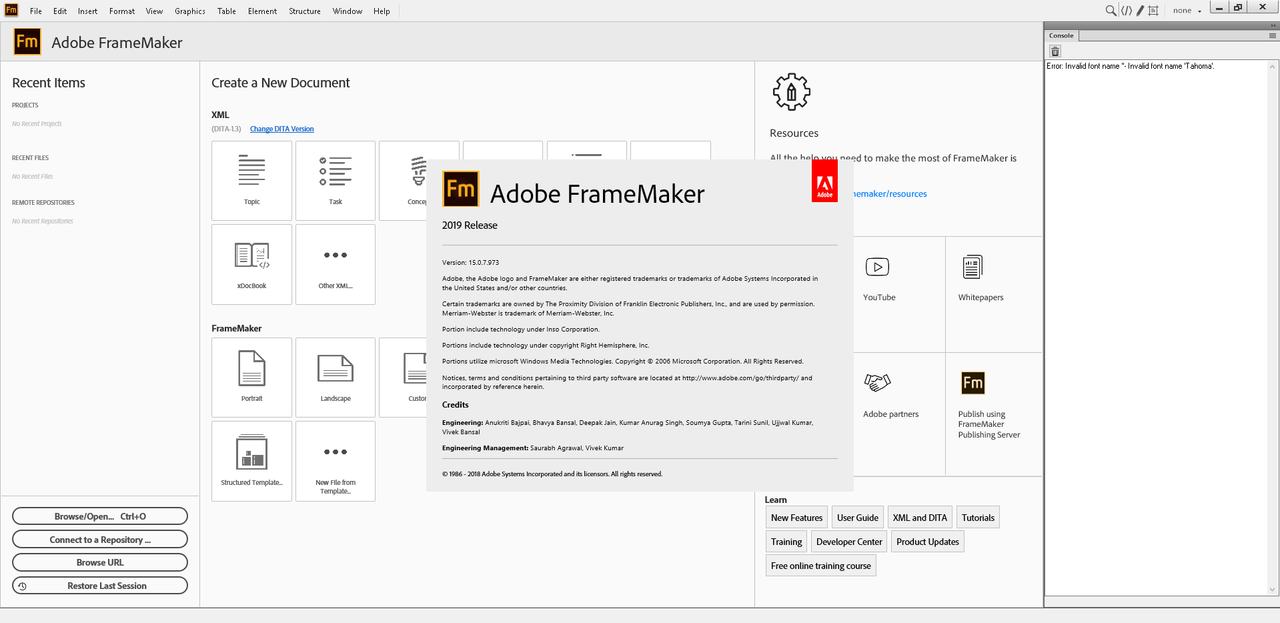Image resolution: width=1280 pixels, height=623 pixels.
Task: Open the 'none' workspace dropdown
Action: point(1187,10)
